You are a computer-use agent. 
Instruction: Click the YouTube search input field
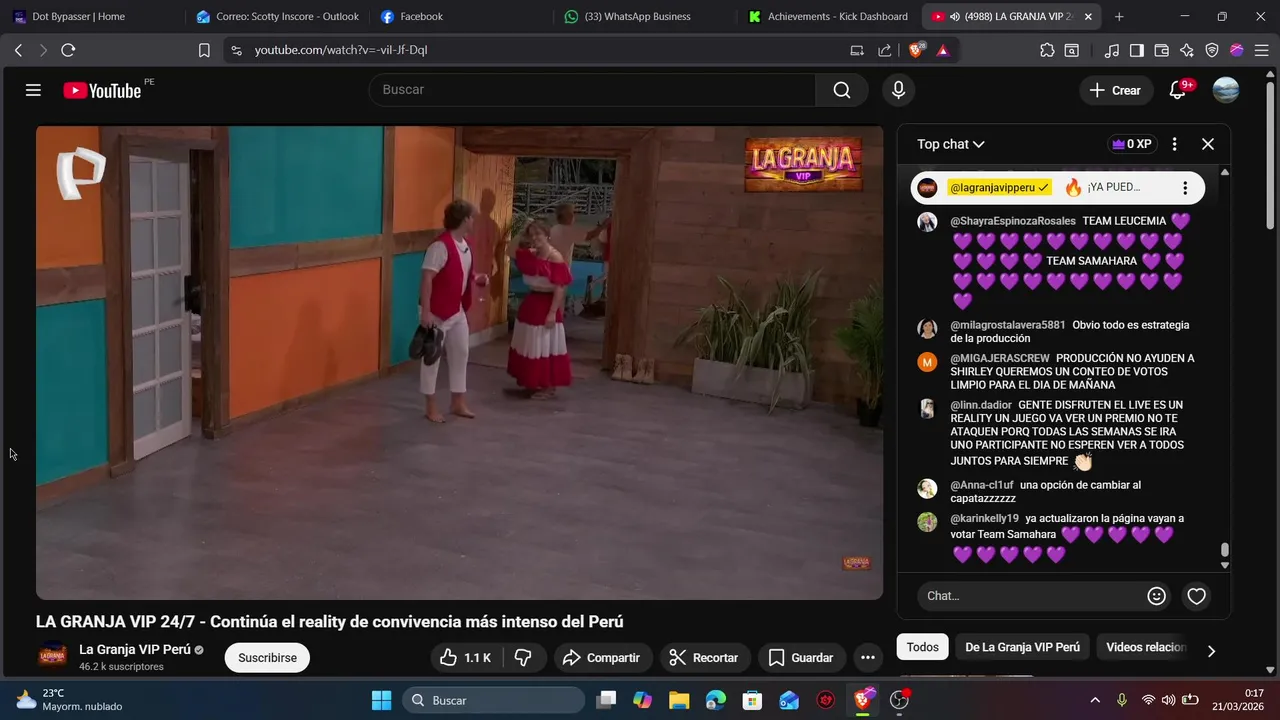pyautogui.click(x=592, y=90)
